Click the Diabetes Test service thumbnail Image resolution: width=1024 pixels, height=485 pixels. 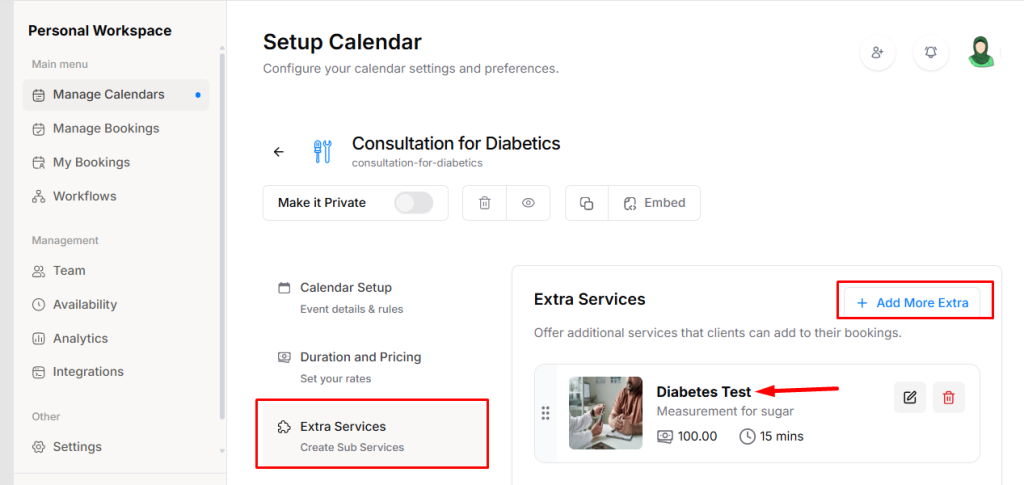(x=606, y=412)
